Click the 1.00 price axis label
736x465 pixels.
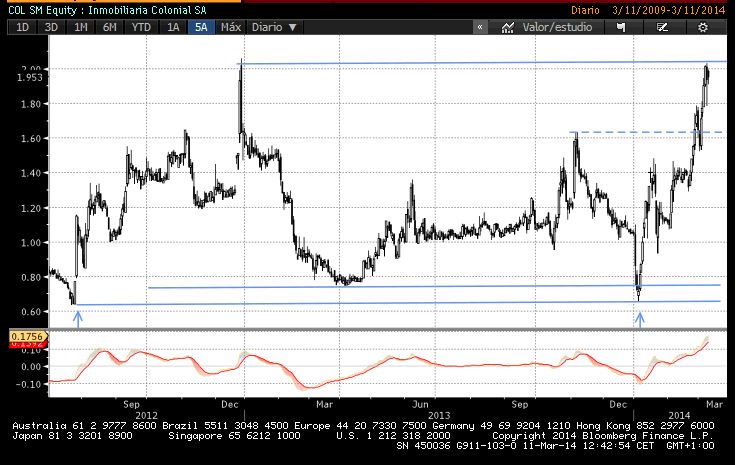coord(31,243)
